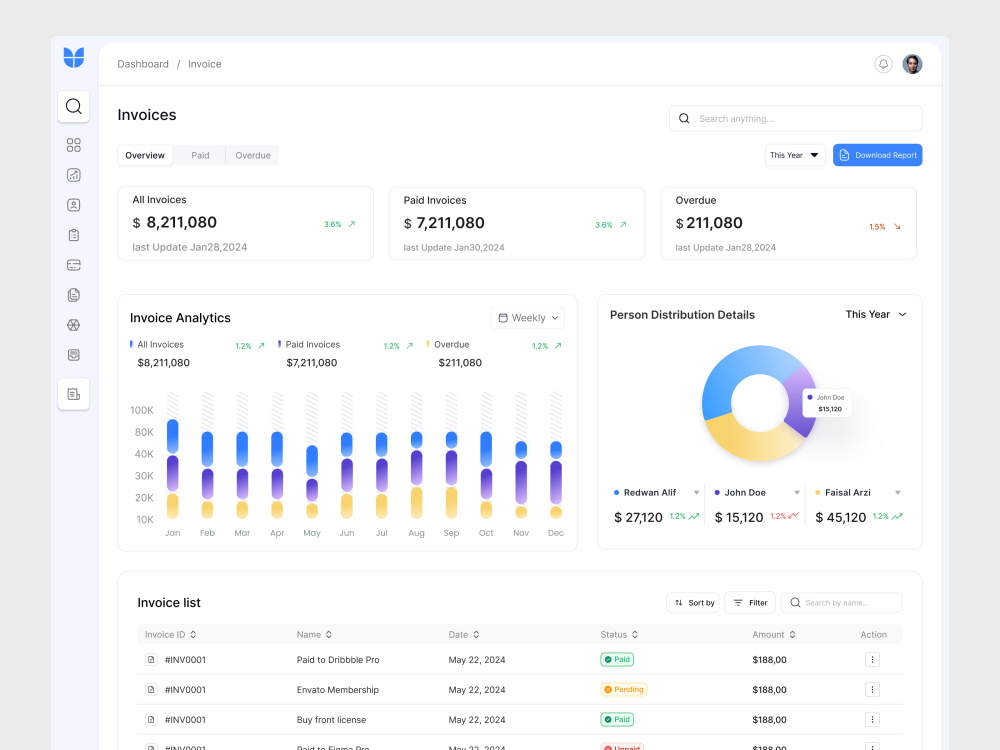Click the hexagon cube icon in sidebar
Image resolution: width=1000 pixels, height=750 pixels.
[74, 325]
